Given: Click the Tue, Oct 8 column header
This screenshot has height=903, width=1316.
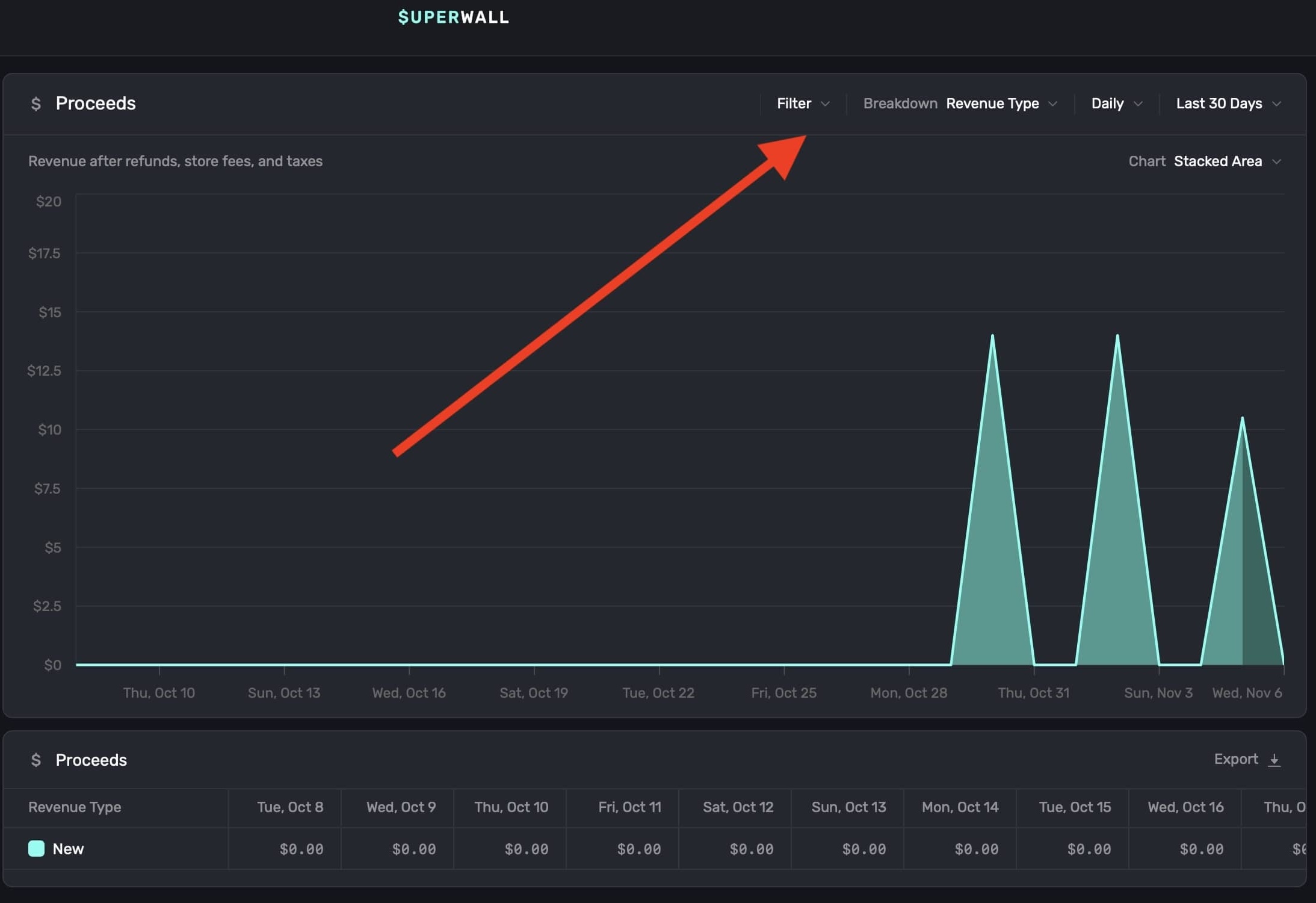Looking at the screenshot, I should [290, 807].
